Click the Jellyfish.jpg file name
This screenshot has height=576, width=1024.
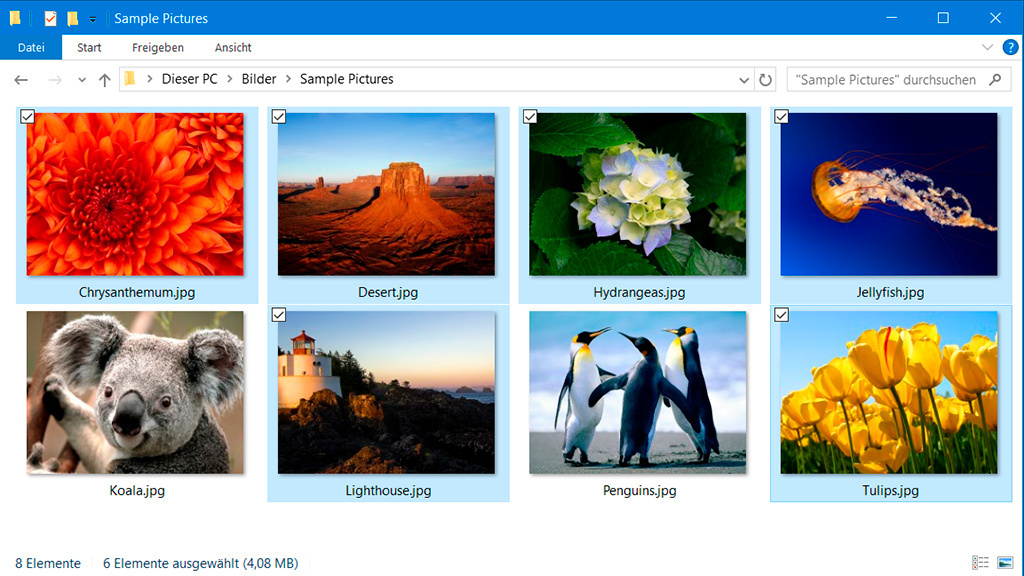pos(890,293)
